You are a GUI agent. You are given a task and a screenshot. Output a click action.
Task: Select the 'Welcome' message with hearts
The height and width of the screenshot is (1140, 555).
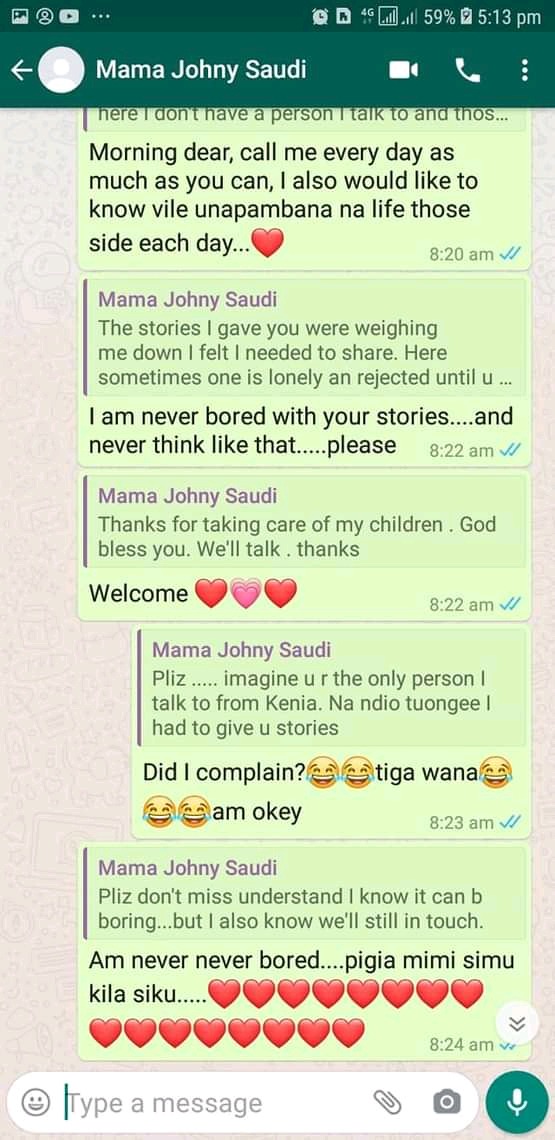[305, 545]
